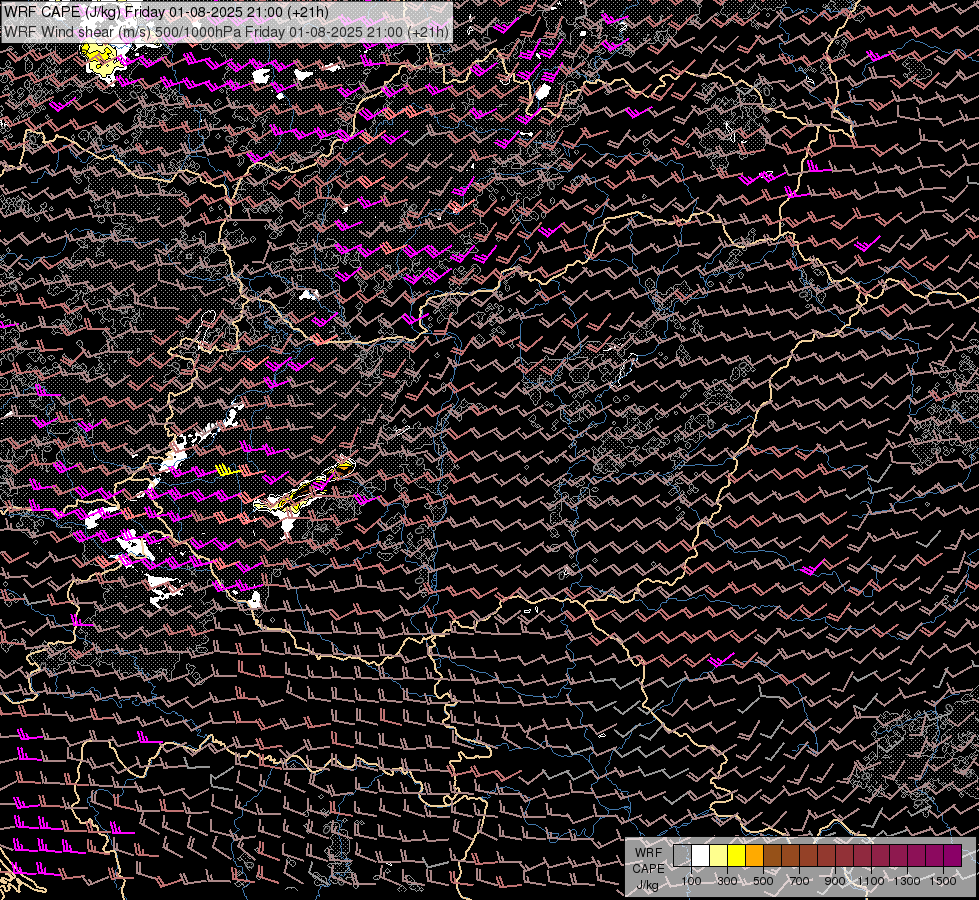Click the 1300 legend tick label

(x=907, y=881)
